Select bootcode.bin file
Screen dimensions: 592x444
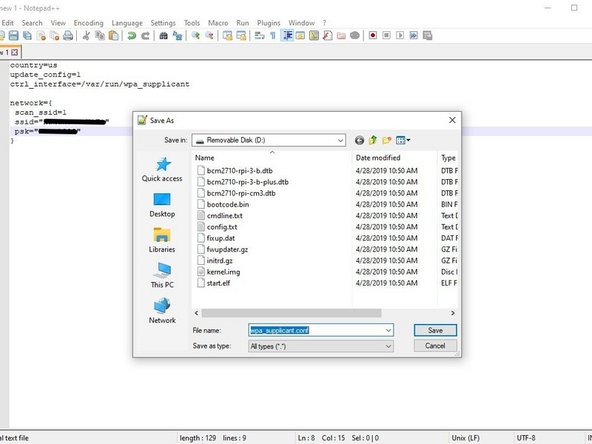click(x=228, y=205)
